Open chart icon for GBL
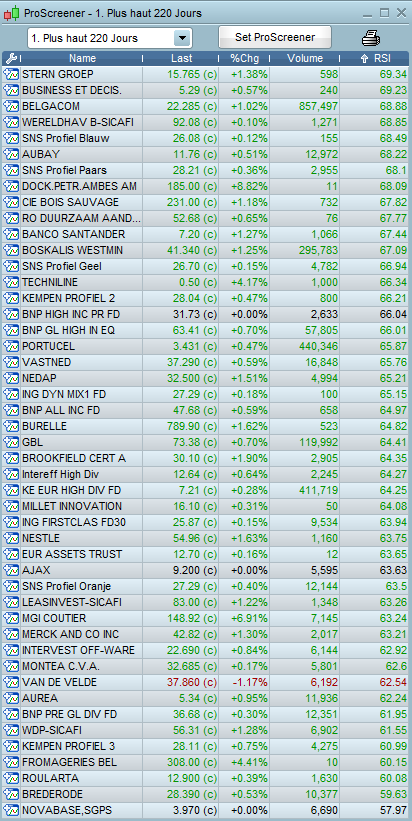Image resolution: width=412 pixels, height=821 pixels. [11, 442]
